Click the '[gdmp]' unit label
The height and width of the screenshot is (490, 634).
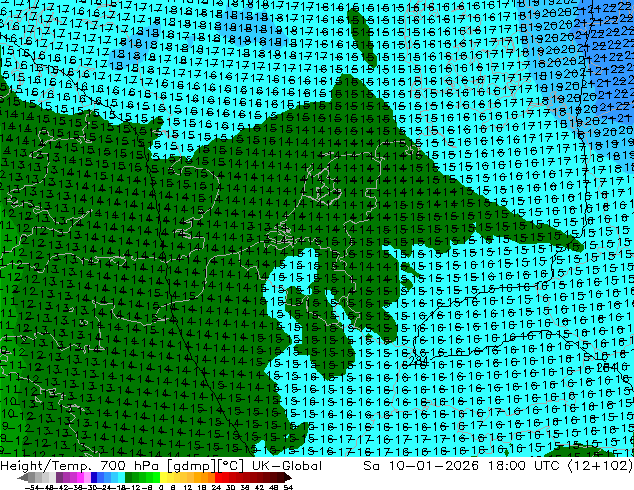[191, 466]
